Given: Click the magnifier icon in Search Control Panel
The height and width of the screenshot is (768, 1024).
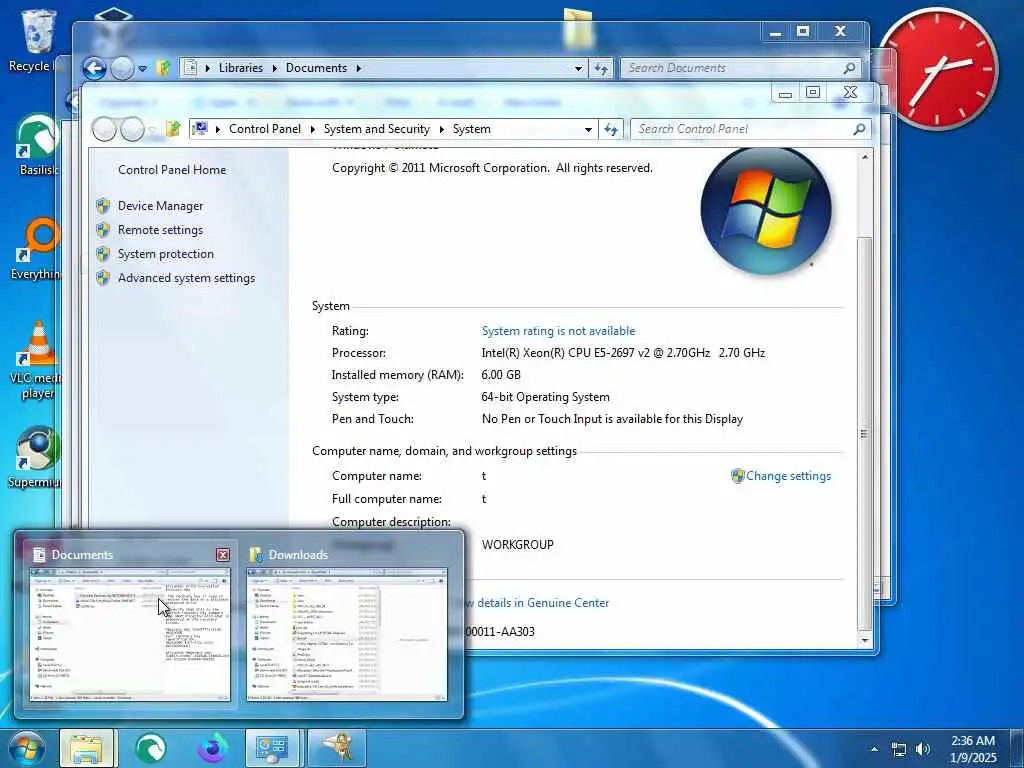Looking at the screenshot, I should pos(859,129).
